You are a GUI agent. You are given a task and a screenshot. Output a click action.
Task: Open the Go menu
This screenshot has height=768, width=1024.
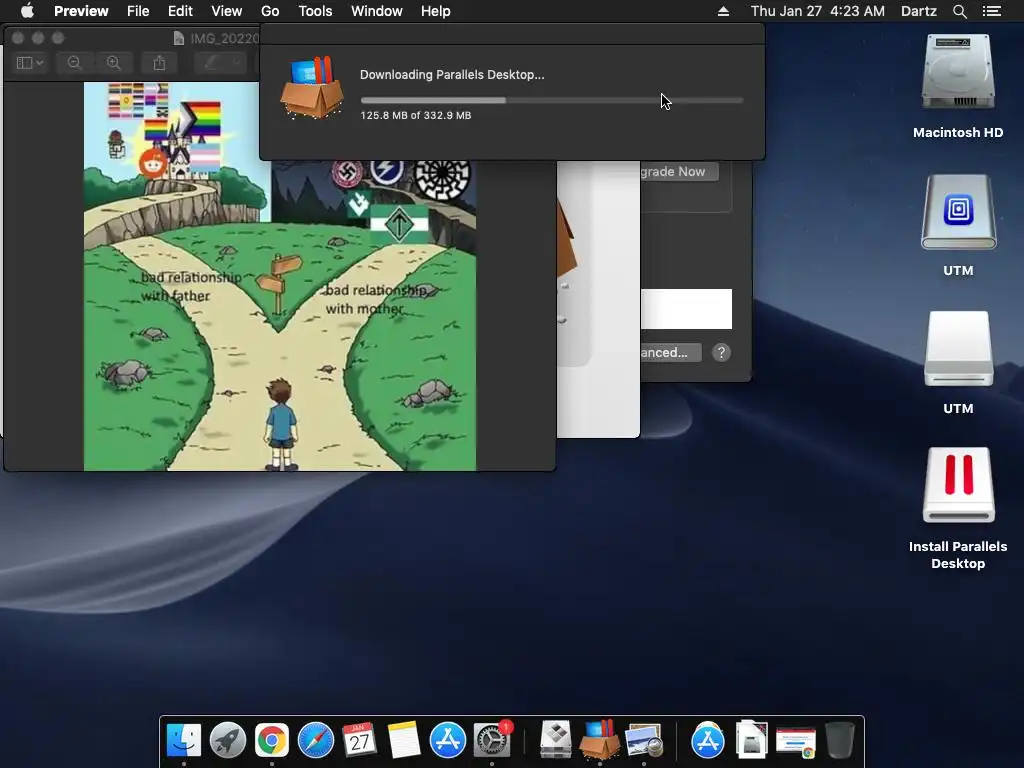(x=270, y=11)
